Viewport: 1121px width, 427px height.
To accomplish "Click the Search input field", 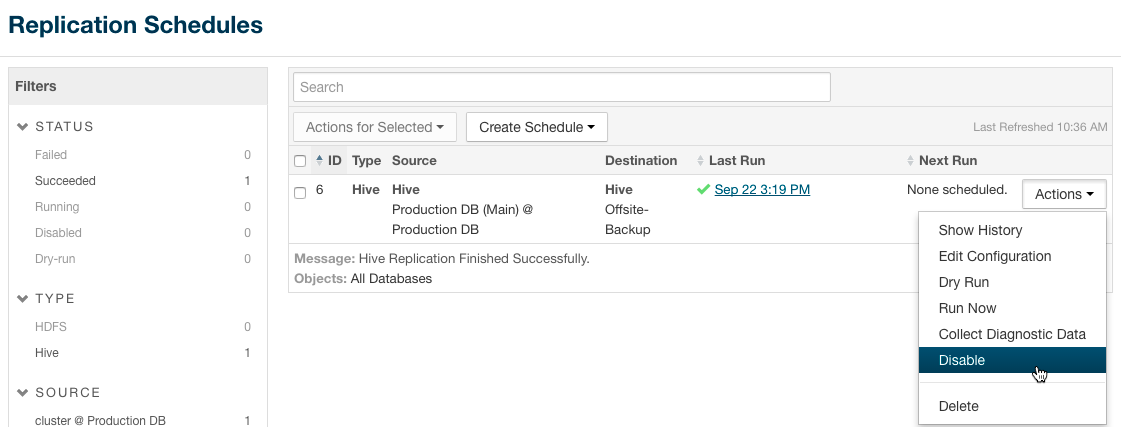I will (561, 87).
